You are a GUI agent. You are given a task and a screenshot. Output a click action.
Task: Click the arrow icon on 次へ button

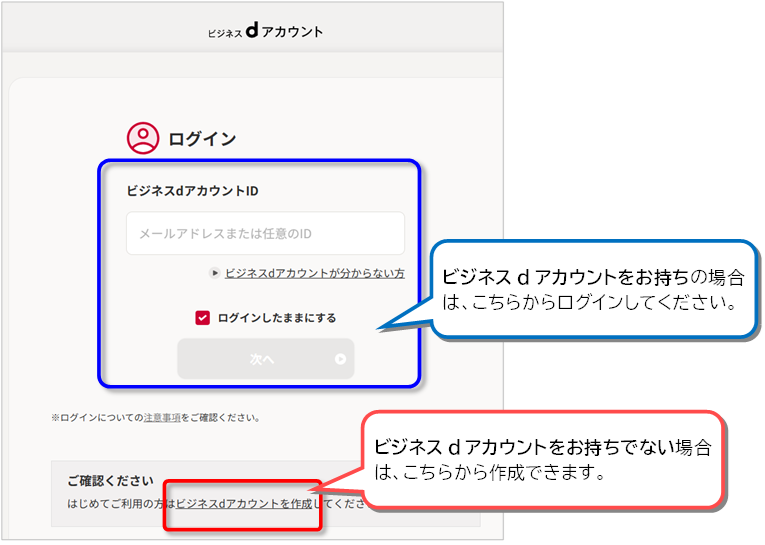click(341, 359)
